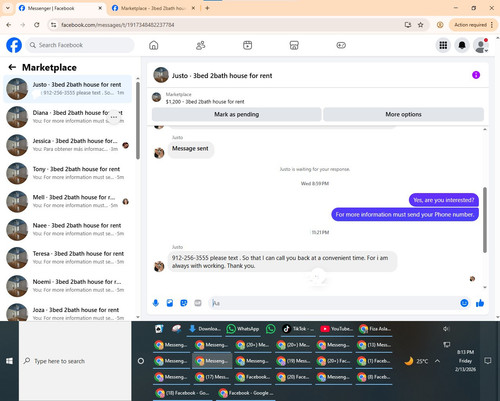Open the Mell conversation
The width and height of the screenshot is (500, 401).
67,201
